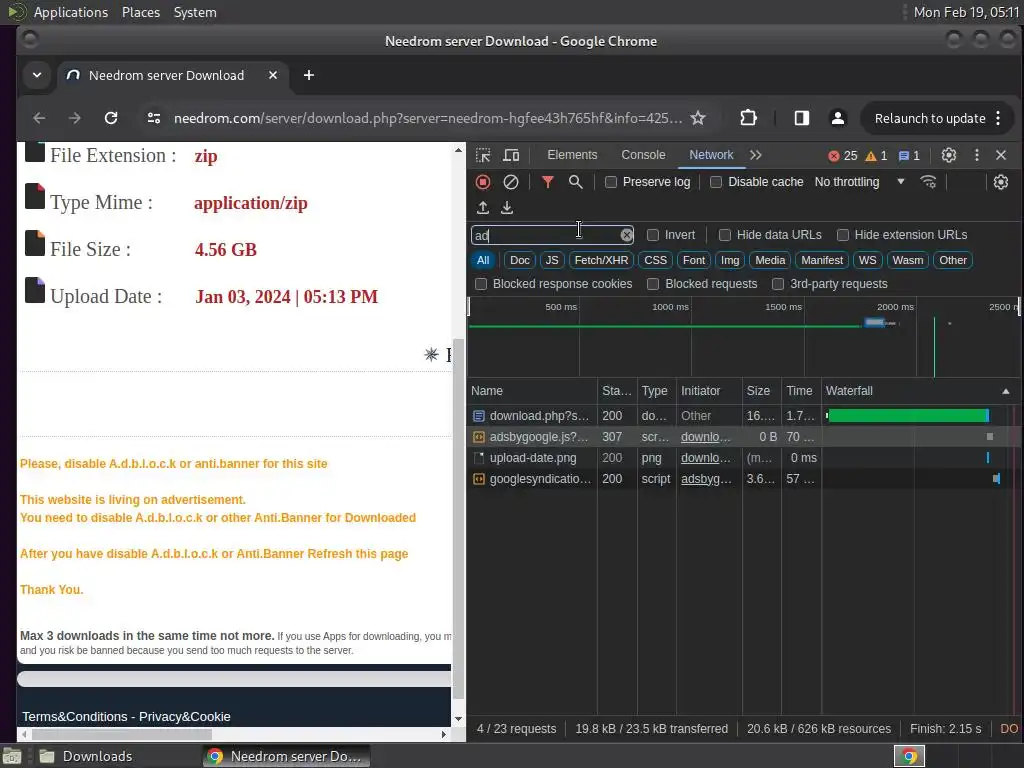Image resolution: width=1024 pixels, height=768 pixels.
Task: Toggle the Invert filter checkbox
Action: (x=652, y=235)
